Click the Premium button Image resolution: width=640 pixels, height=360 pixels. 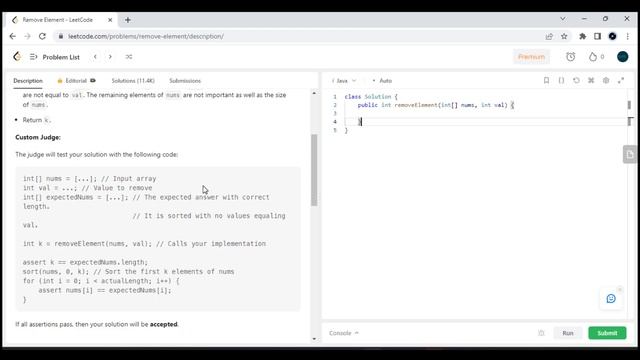point(531,57)
